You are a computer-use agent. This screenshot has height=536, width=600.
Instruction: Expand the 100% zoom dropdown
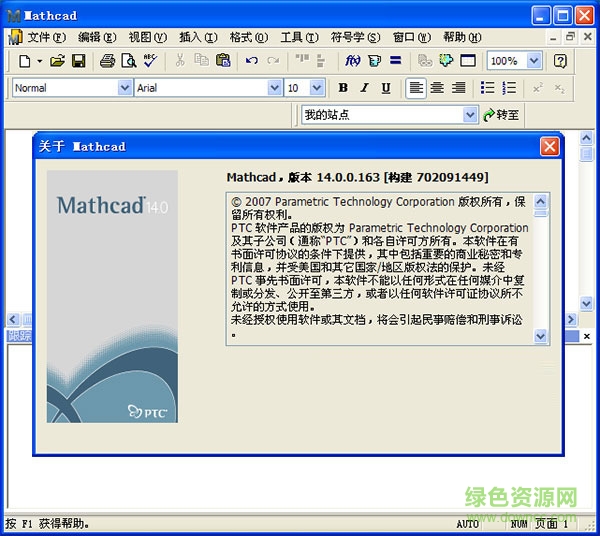(x=534, y=61)
